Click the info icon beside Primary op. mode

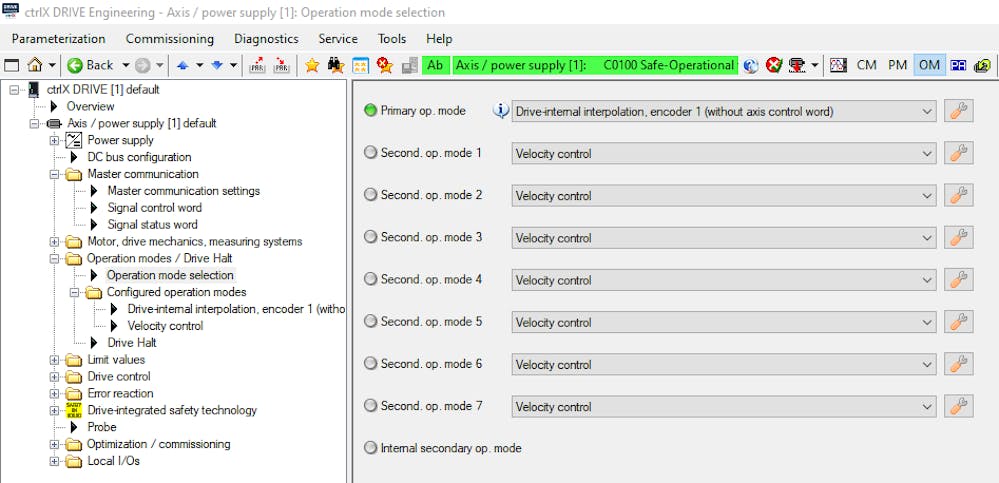(x=501, y=111)
